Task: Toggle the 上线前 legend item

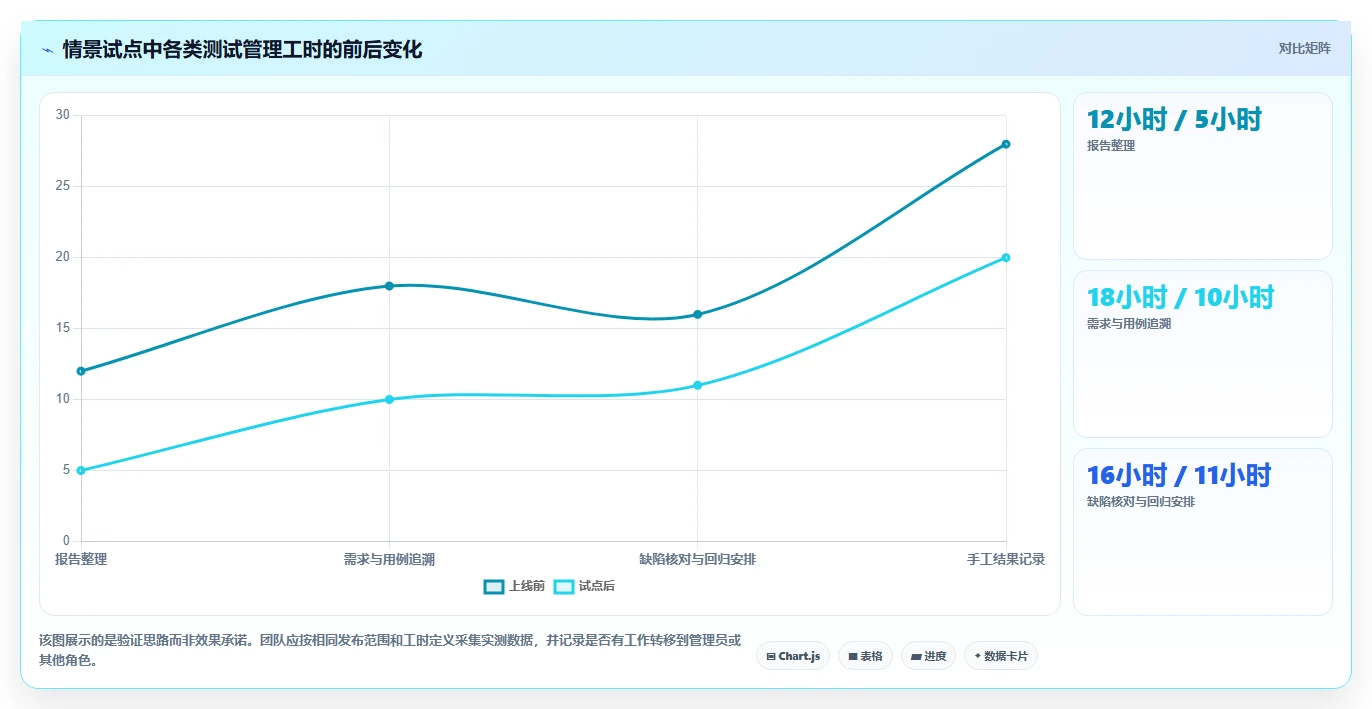Action: [x=514, y=586]
